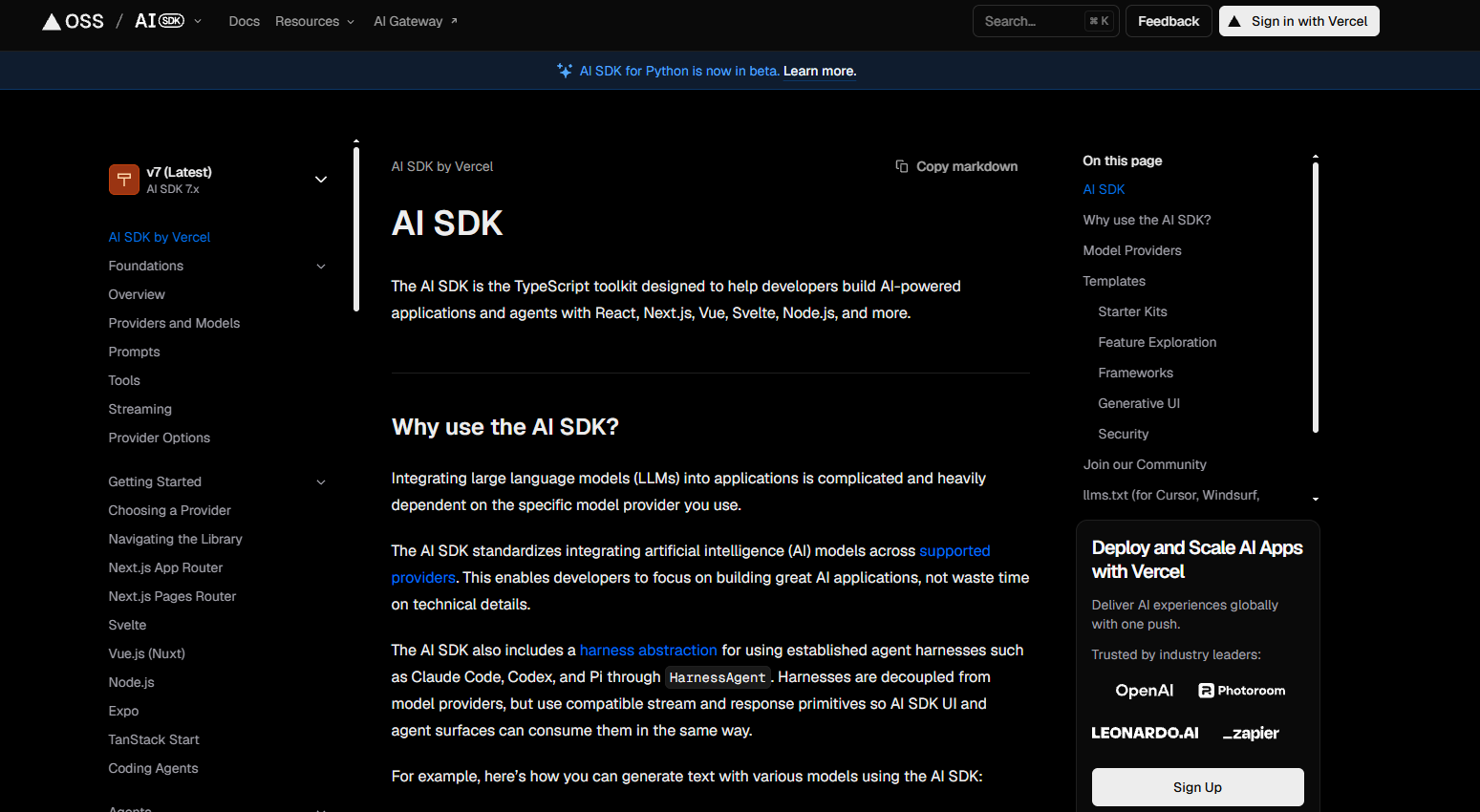Click AI SDK by Vercel breadcrumb

tap(442, 166)
